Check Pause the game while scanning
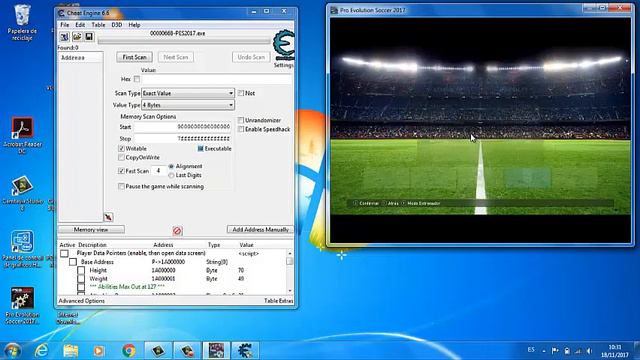Viewport: 640px width, 360px height. [x=121, y=186]
